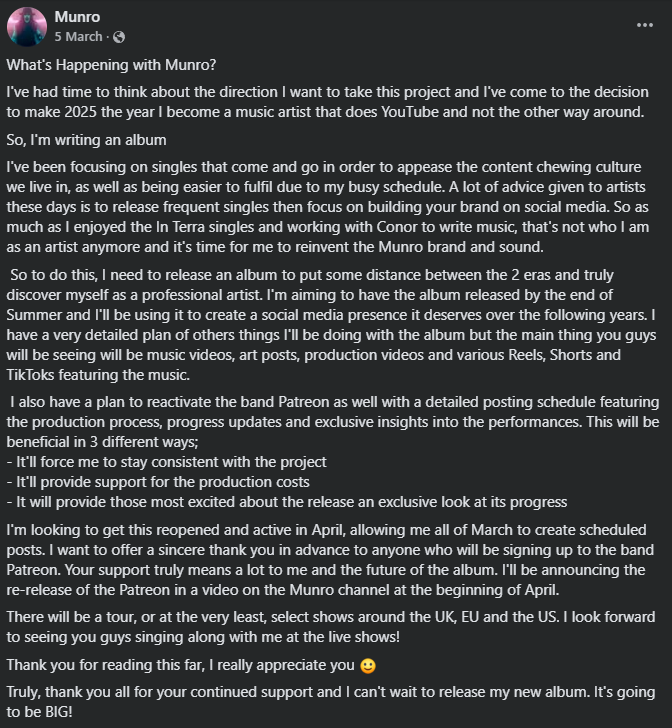Click the final line 'to be BIG!'
Image resolution: width=672 pixels, height=728 pixels.
tap(39, 712)
